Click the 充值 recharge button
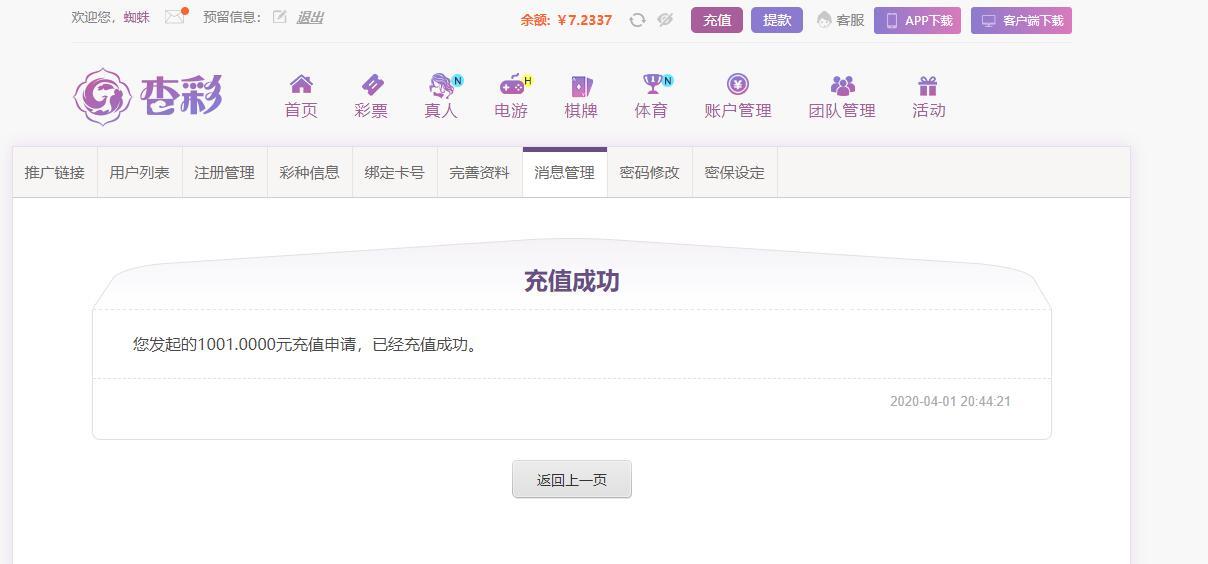 click(717, 20)
